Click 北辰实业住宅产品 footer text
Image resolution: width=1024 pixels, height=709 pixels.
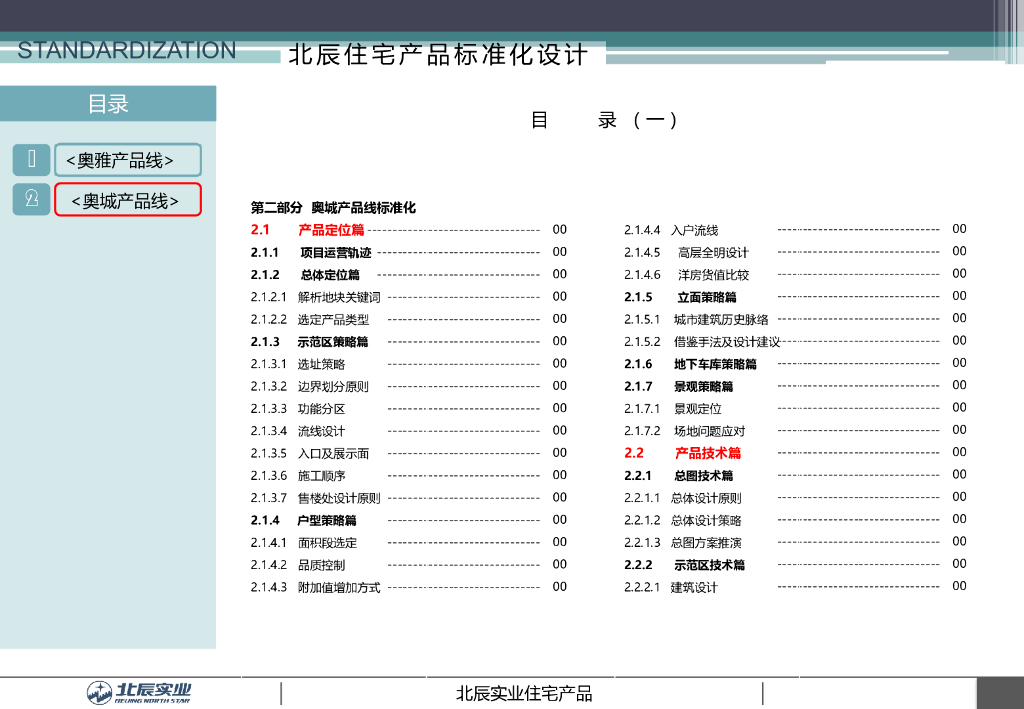coord(524,693)
